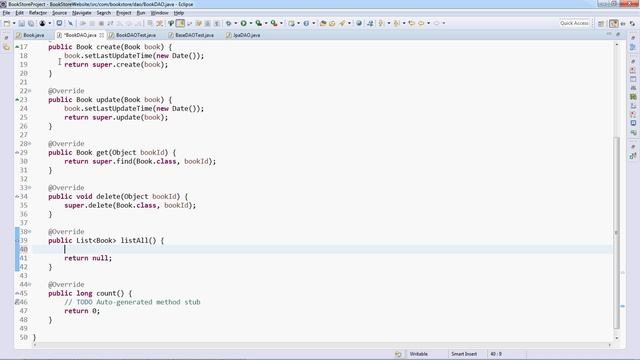Click 'listAll()' in the method declaration
640x360 pixels.
pos(138,240)
